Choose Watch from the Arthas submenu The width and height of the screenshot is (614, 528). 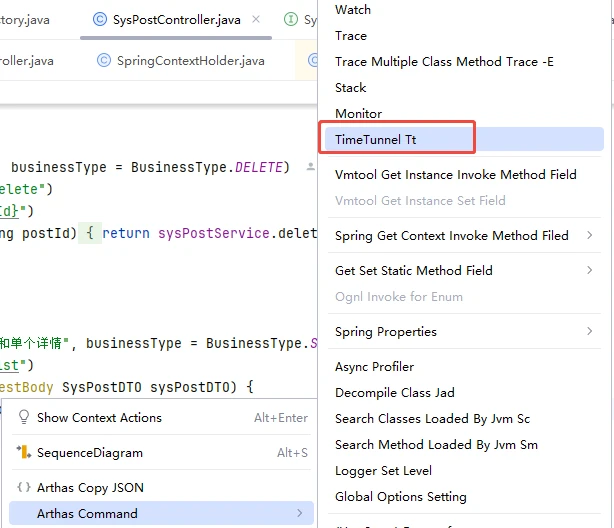[x=353, y=10]
